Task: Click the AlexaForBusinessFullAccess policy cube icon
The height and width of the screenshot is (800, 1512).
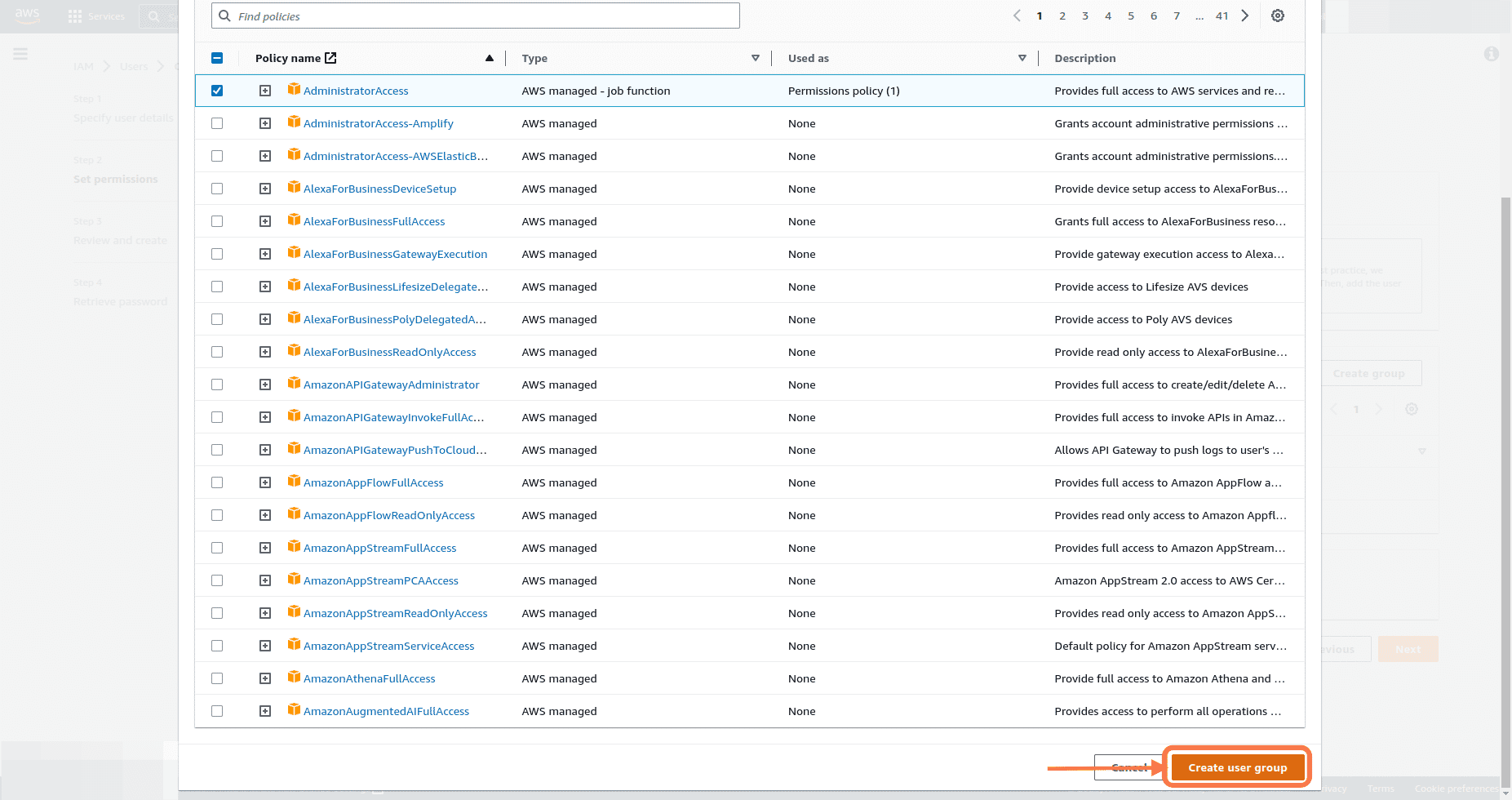Action: pos(294,220)
